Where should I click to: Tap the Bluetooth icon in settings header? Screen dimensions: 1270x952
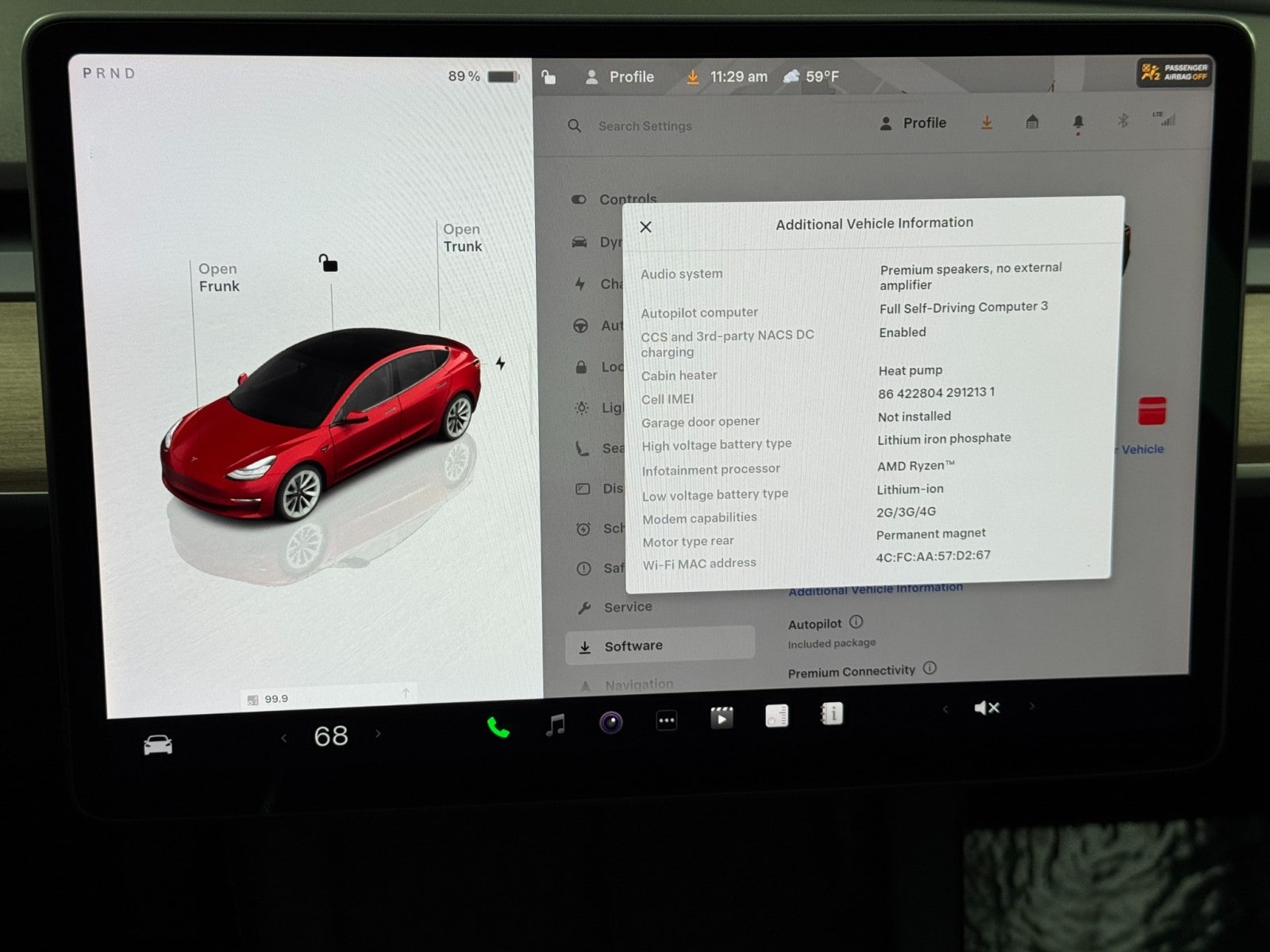[x=1122, y=121]
